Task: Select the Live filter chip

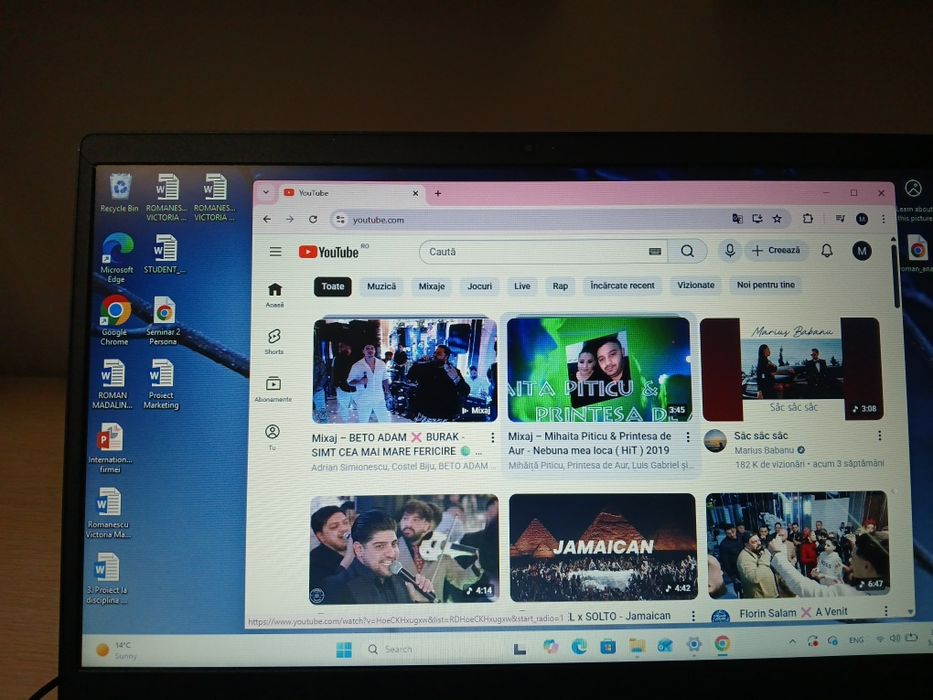Action: tap(522, 286)
